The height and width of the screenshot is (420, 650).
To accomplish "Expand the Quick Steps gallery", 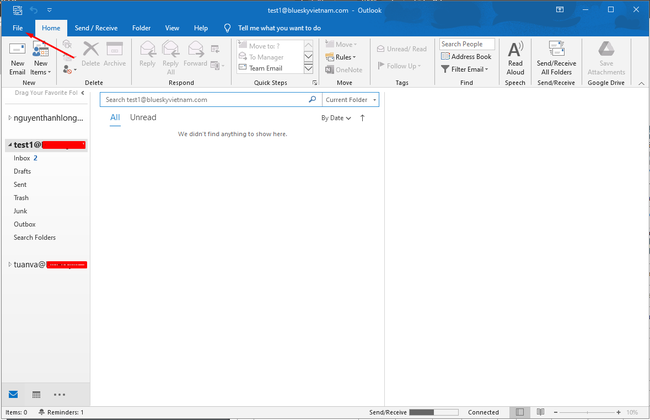I will tap(308, 68).
